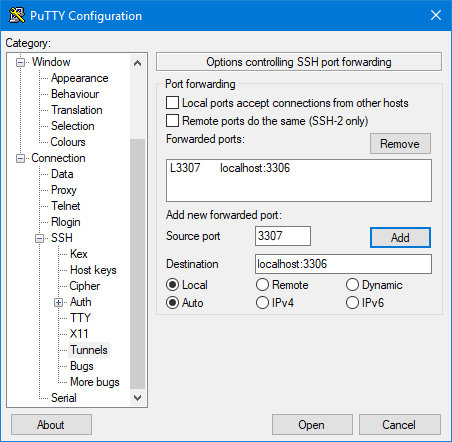Select the IPv6 radio button
Image resolution: width=452 pixels, height=442 pixels.
(352, 303)
